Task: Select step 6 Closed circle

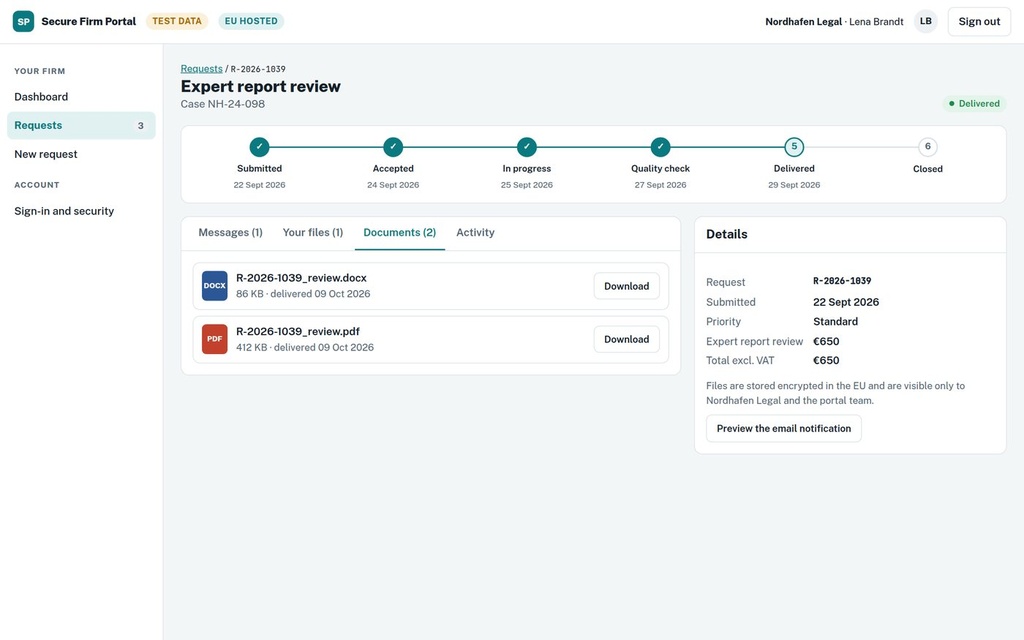Action: pos(928,147)
